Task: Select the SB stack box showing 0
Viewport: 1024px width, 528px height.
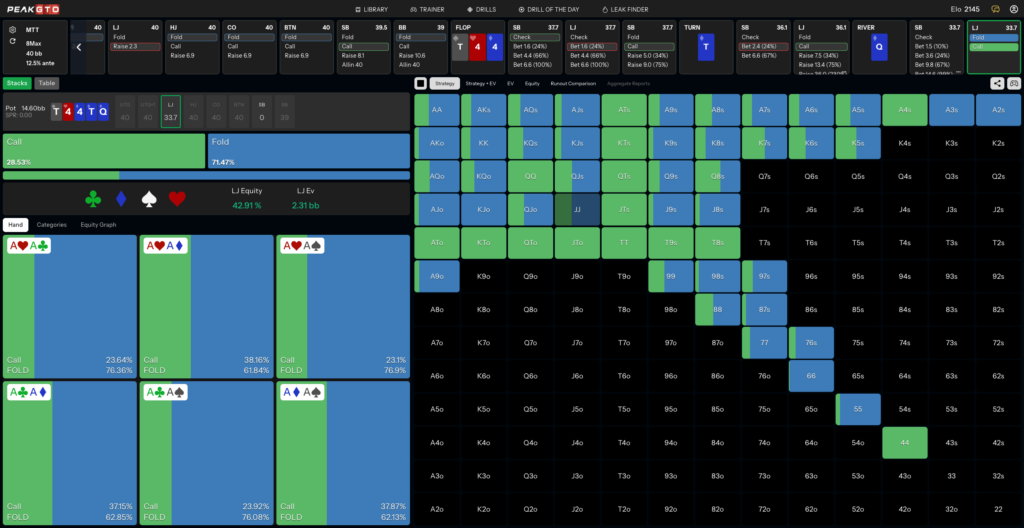Action: click(262, 111)
